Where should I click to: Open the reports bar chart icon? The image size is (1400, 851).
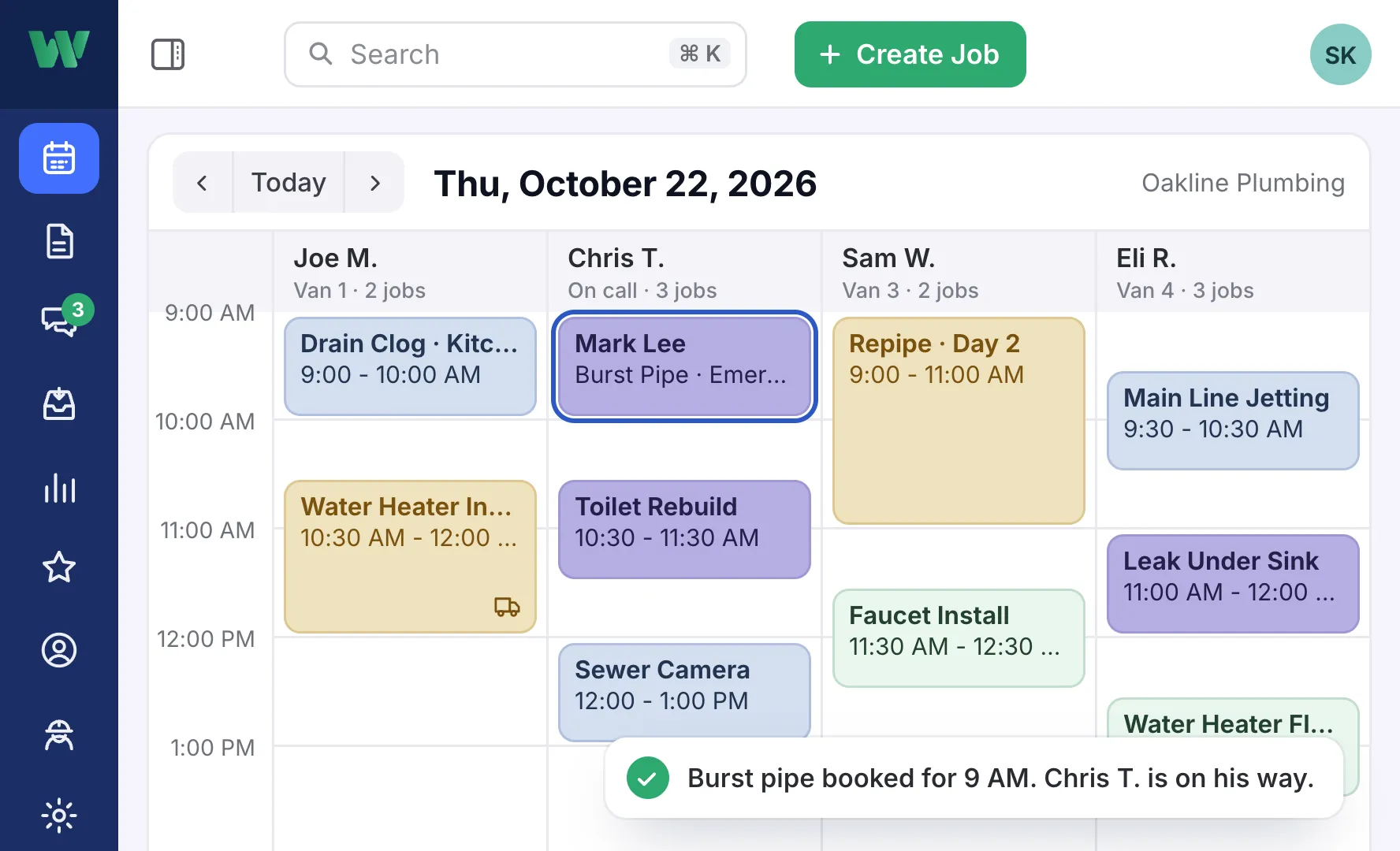click(x=59, y=487)
